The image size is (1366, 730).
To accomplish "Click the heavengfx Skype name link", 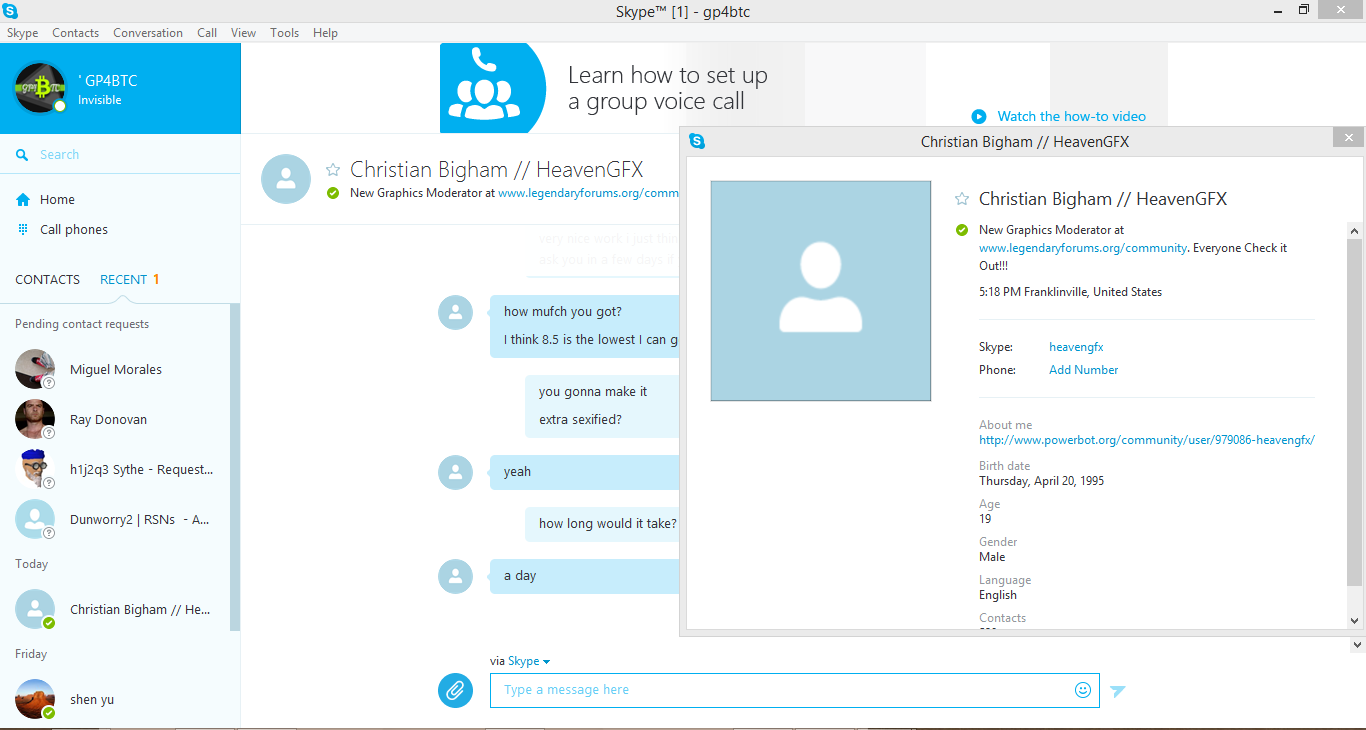I will click(1076, 347).
